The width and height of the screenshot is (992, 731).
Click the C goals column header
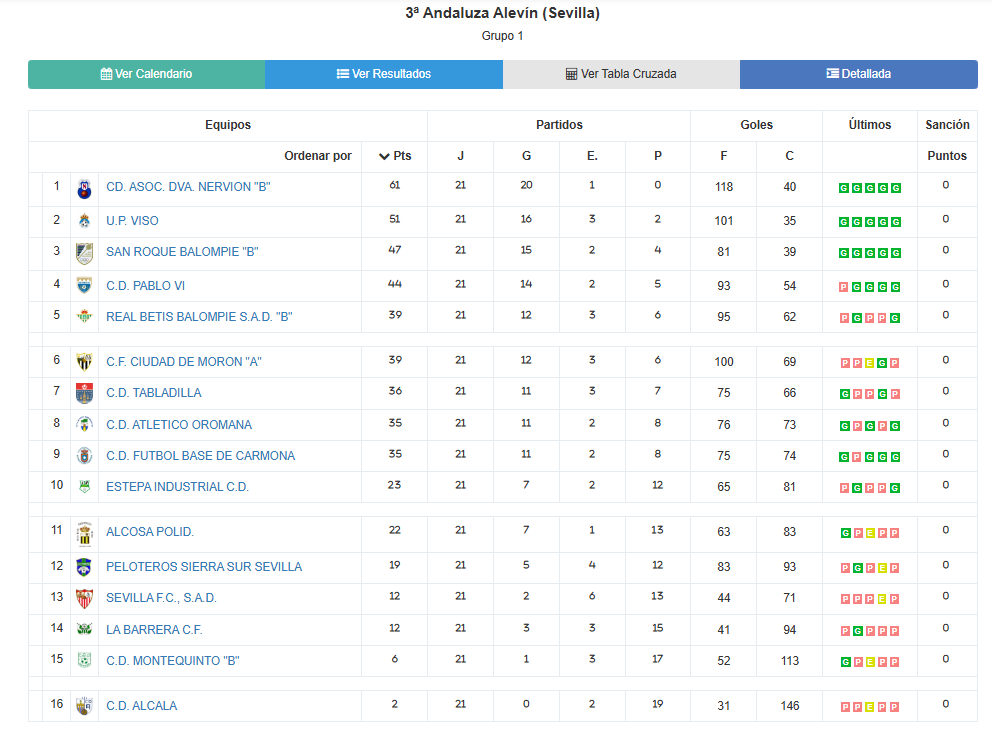pos(790,156)
